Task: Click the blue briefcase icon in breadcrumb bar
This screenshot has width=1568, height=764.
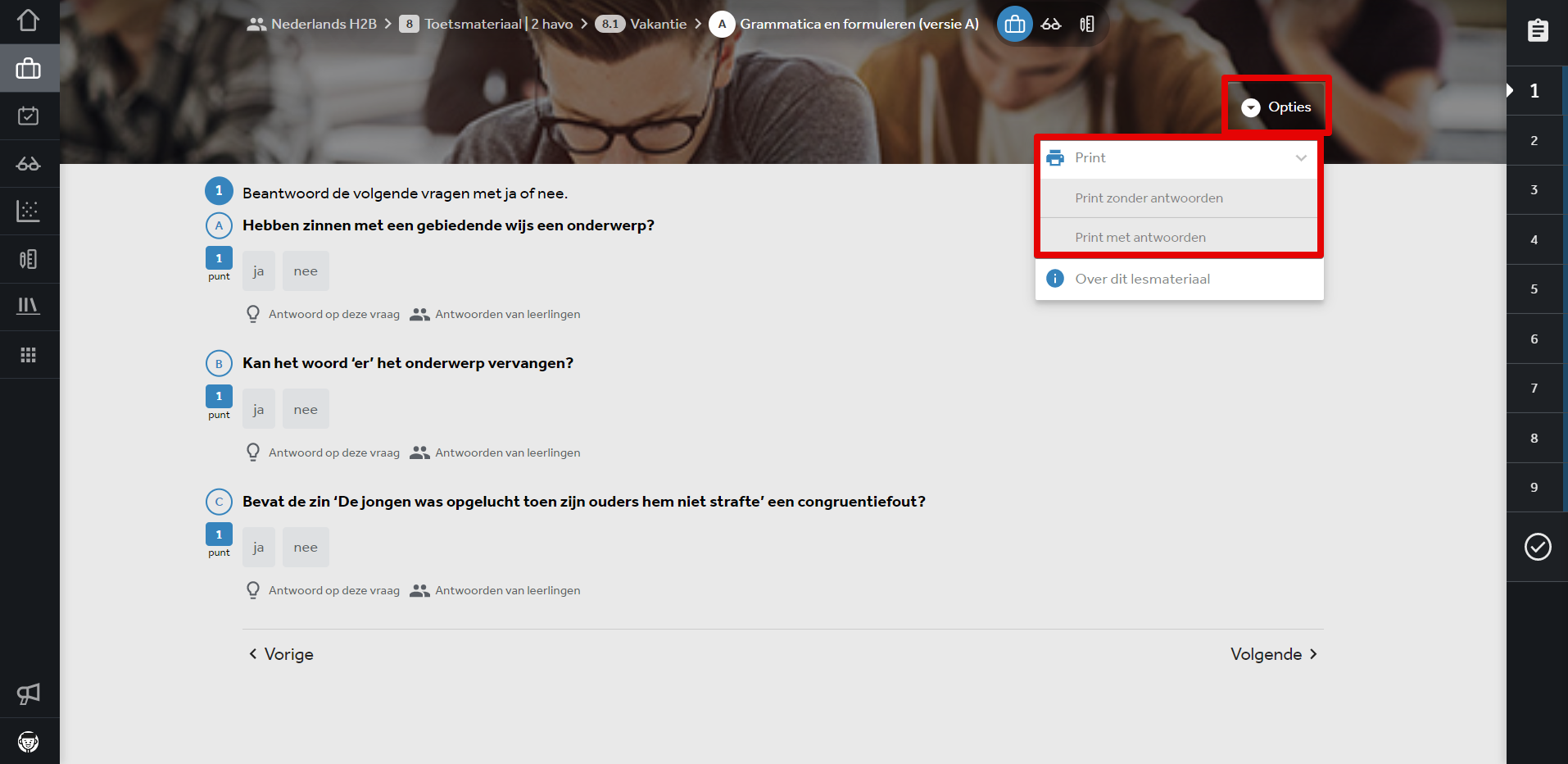Action: pyautogui.click(x=1014, y=24)
